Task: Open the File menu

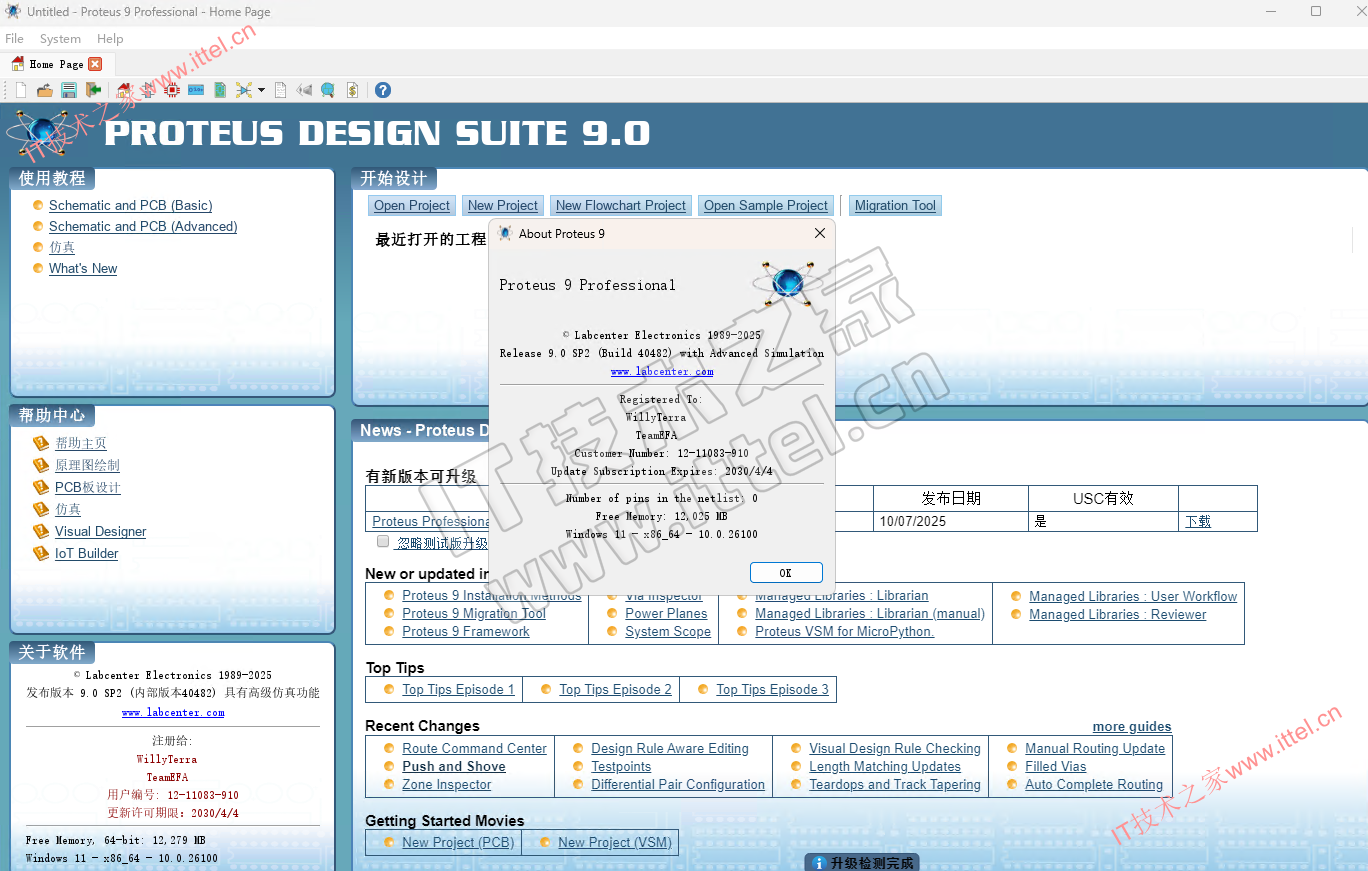Action: click(x=14, y=39)
